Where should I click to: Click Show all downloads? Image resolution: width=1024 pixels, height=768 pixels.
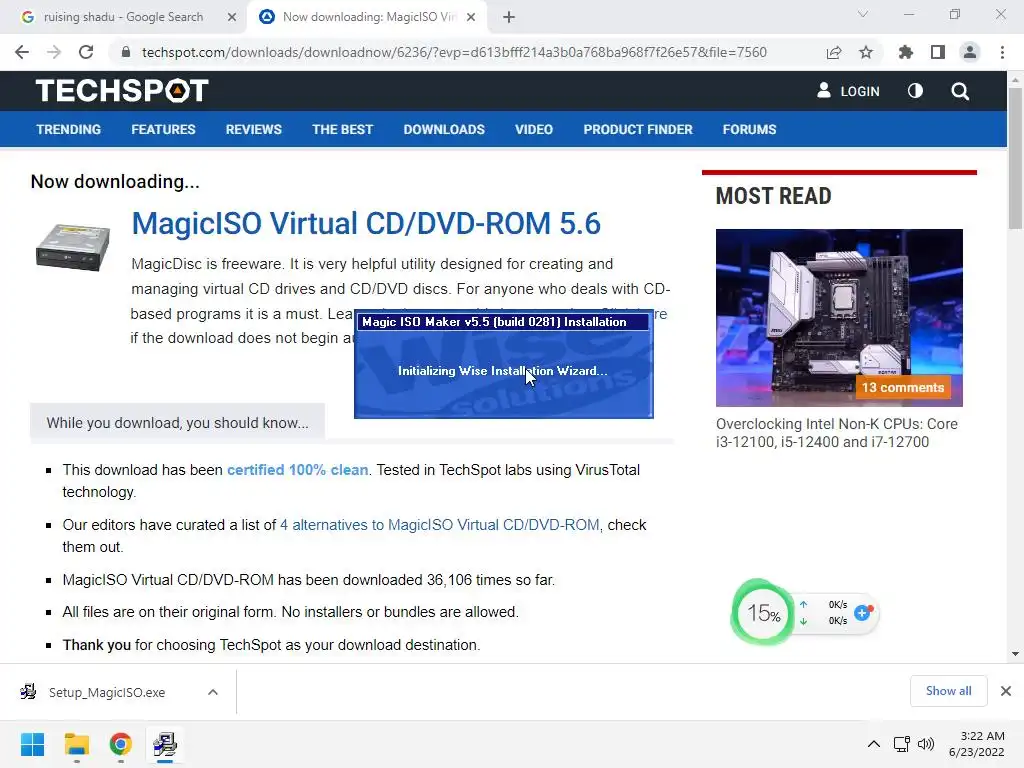[948, 691]
